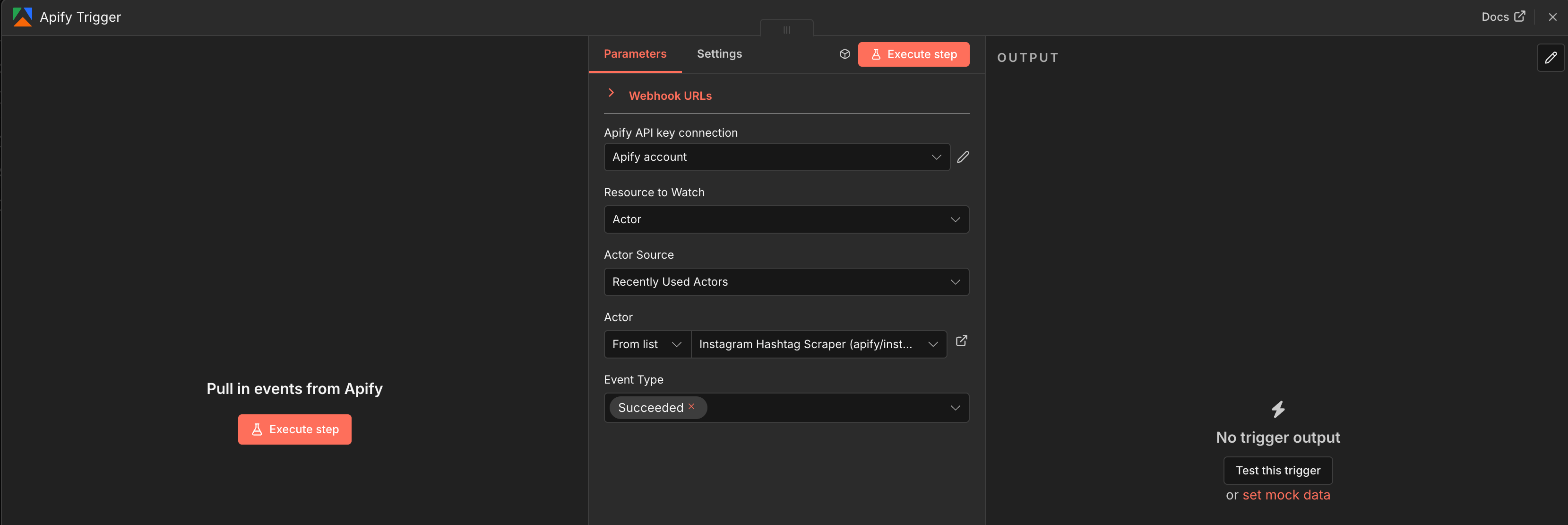Screen dimensions: 1568x525
Task: Open Docs via the external link icon
Action: pyautogui.click(x=1520, y=17)
